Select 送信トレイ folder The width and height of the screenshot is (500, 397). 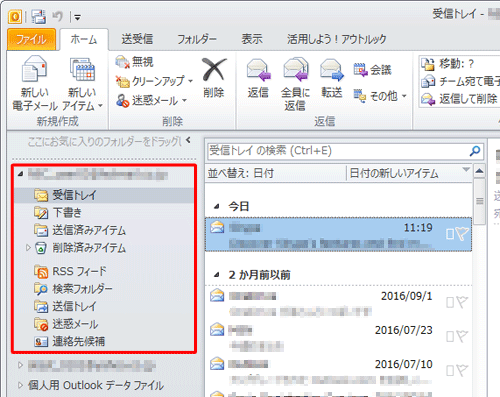pos(65,306)
